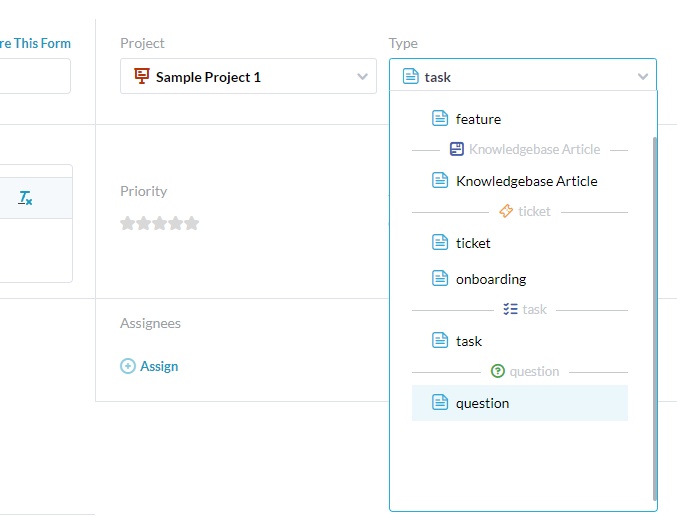
Task: Click the Sample Project 1 presentation icon
Action: pos(141,77)
